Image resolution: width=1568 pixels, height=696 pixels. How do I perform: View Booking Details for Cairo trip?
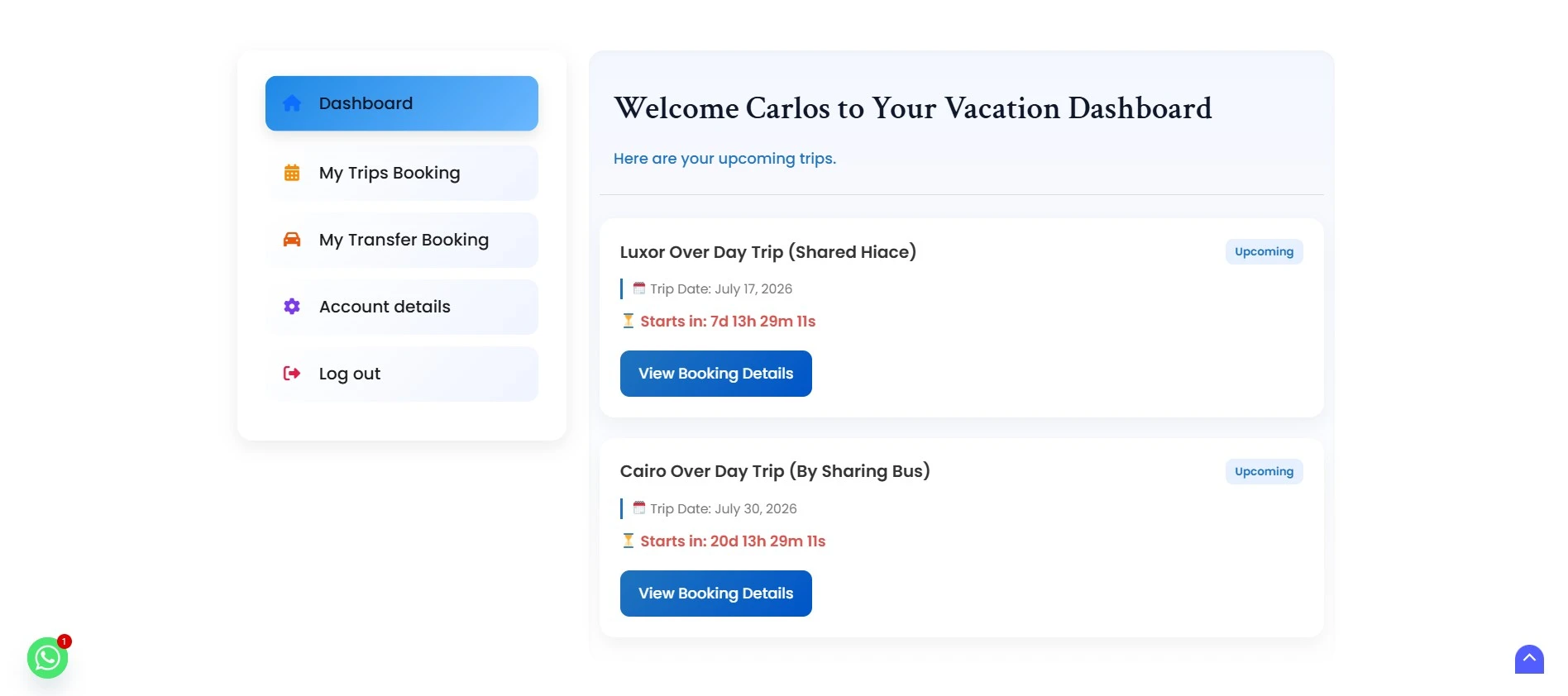coord(716,594)
